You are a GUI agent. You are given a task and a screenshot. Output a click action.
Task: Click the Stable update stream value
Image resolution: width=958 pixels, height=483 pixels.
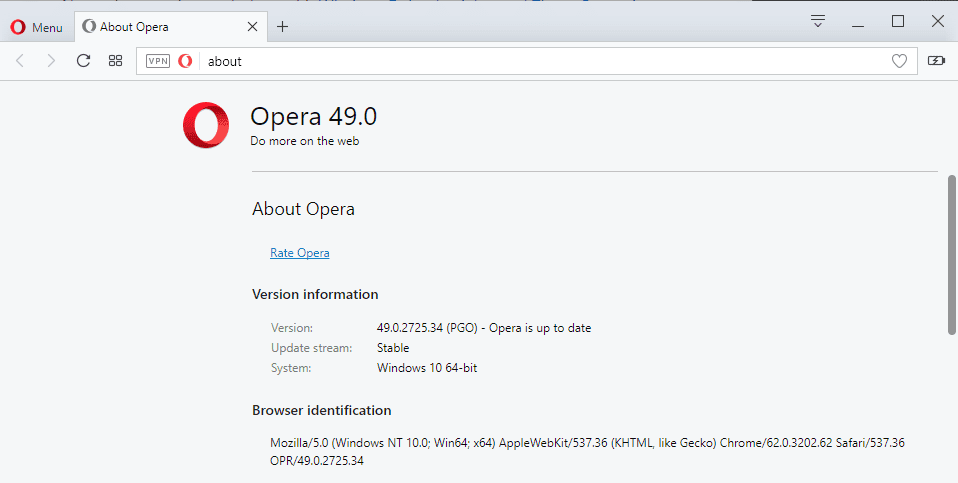[393, 348]
